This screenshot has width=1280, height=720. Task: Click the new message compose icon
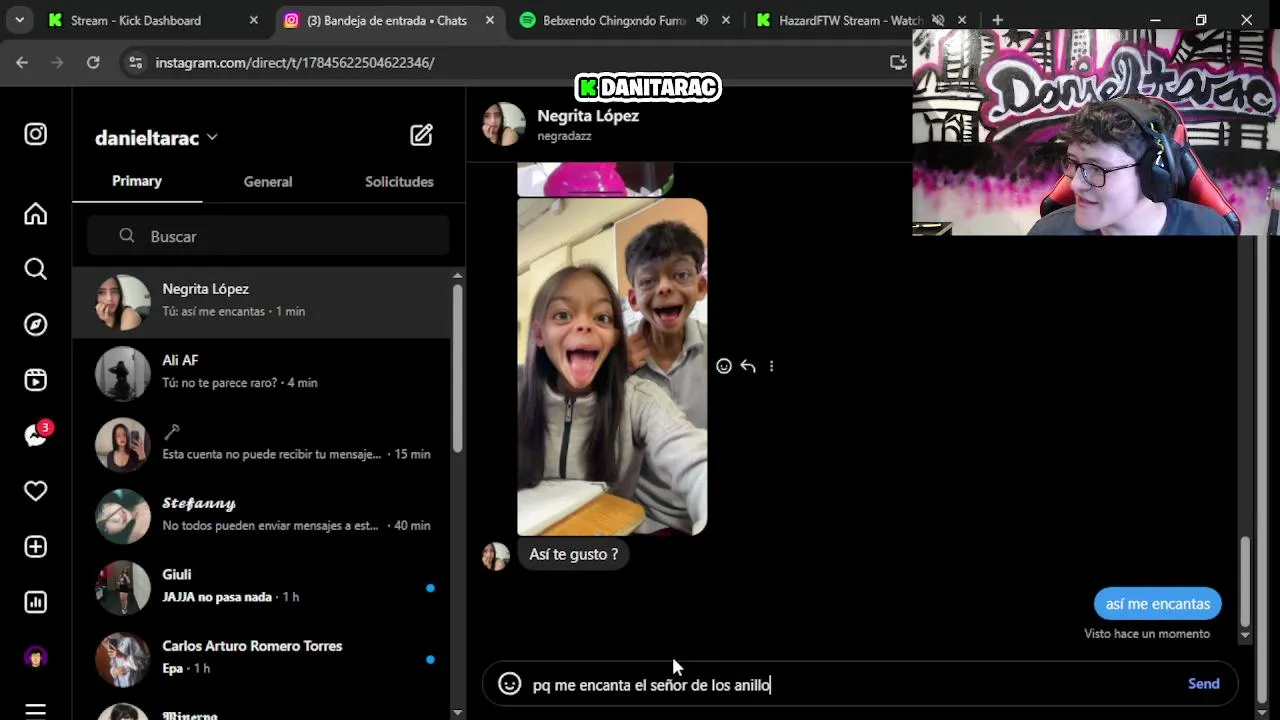coord(421,135)
